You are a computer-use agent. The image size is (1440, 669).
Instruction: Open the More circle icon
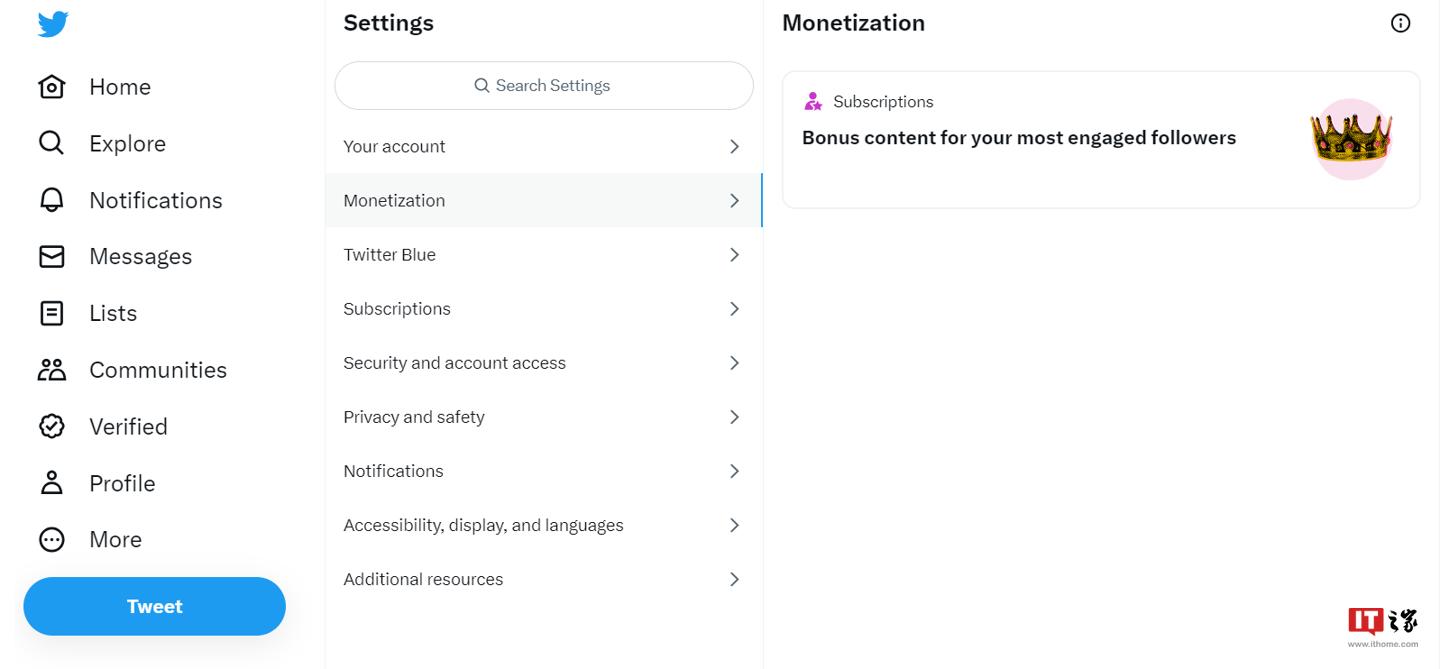52,540
